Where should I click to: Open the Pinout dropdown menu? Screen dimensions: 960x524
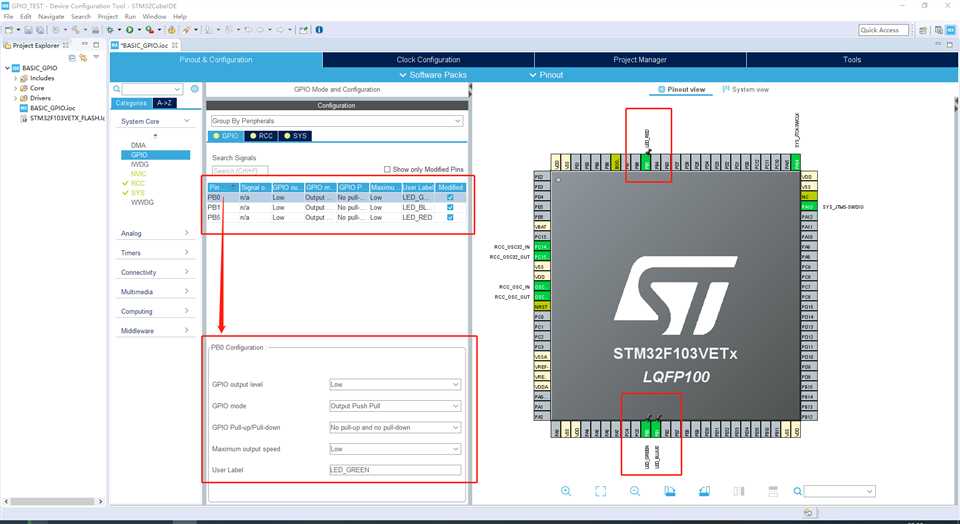(x=546, y=75)
